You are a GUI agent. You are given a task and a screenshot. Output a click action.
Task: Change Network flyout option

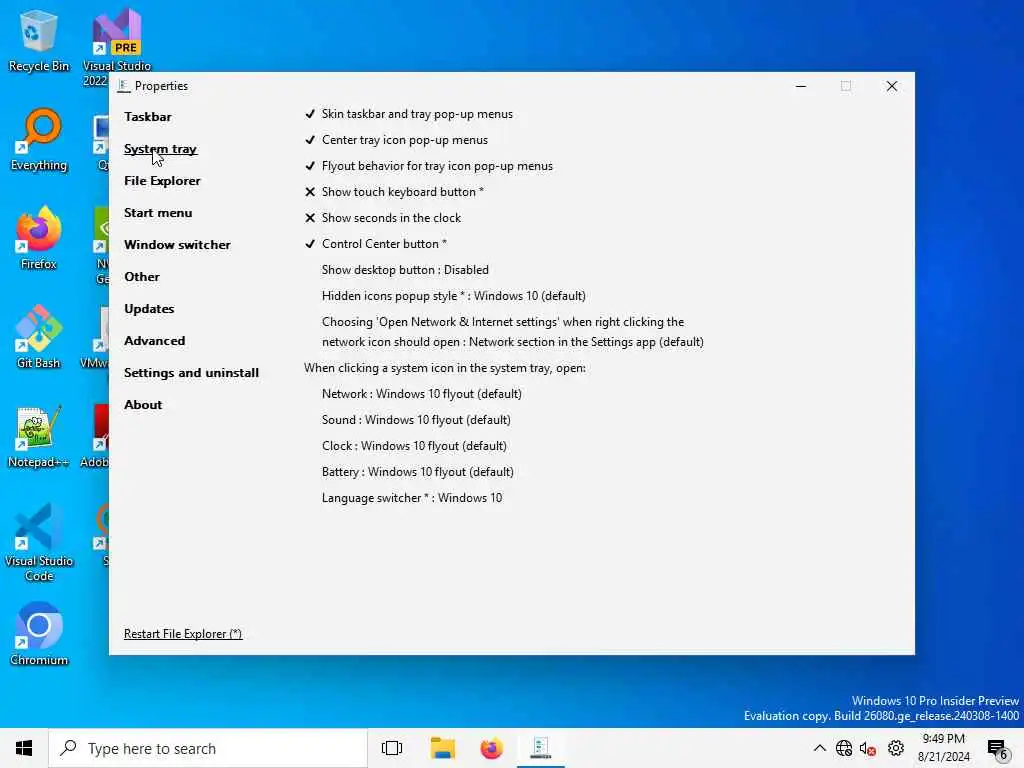click(x=422, y=394)
